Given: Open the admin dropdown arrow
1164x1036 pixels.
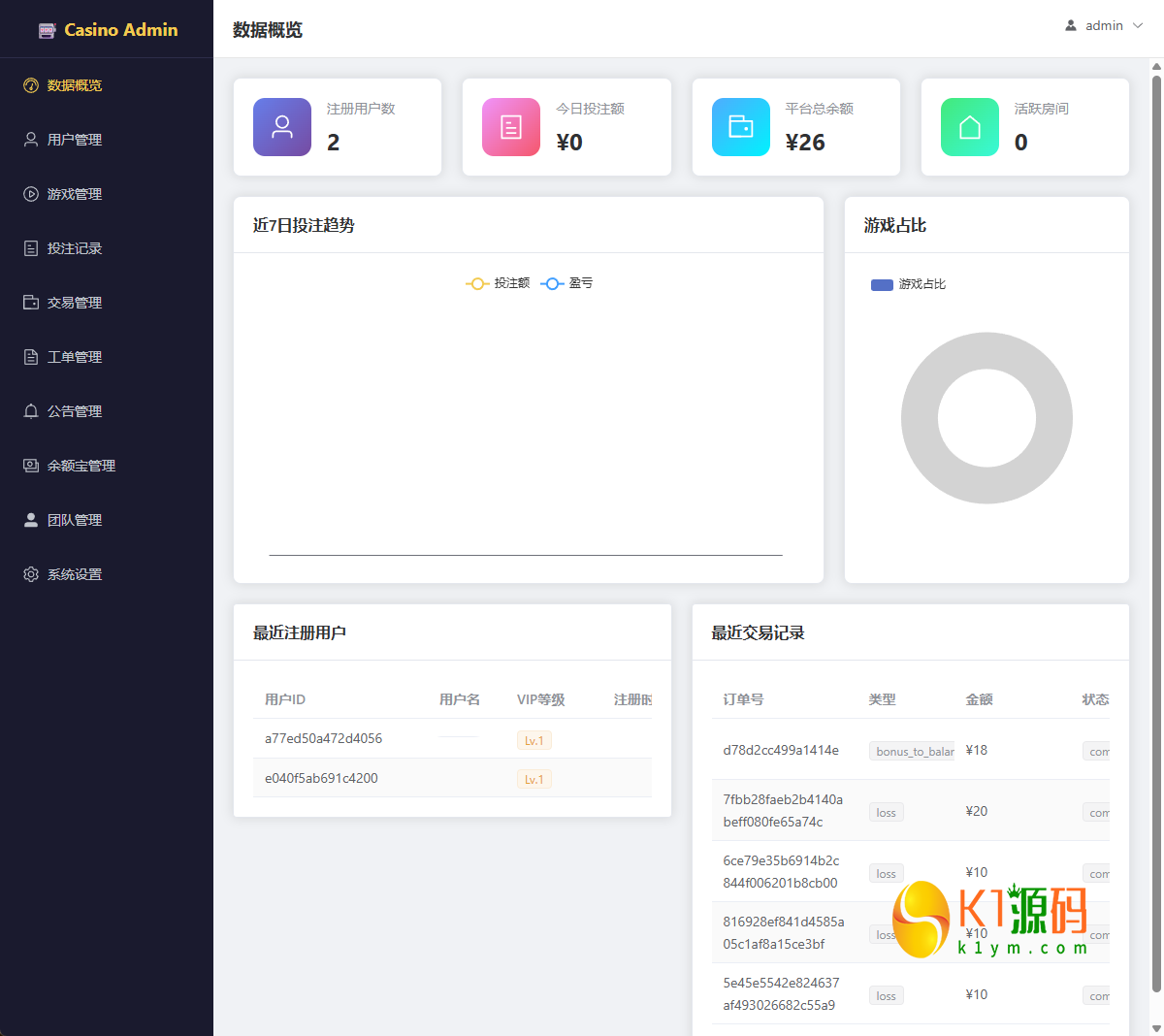Looking at the screenshot, I should coord(1138,25).
